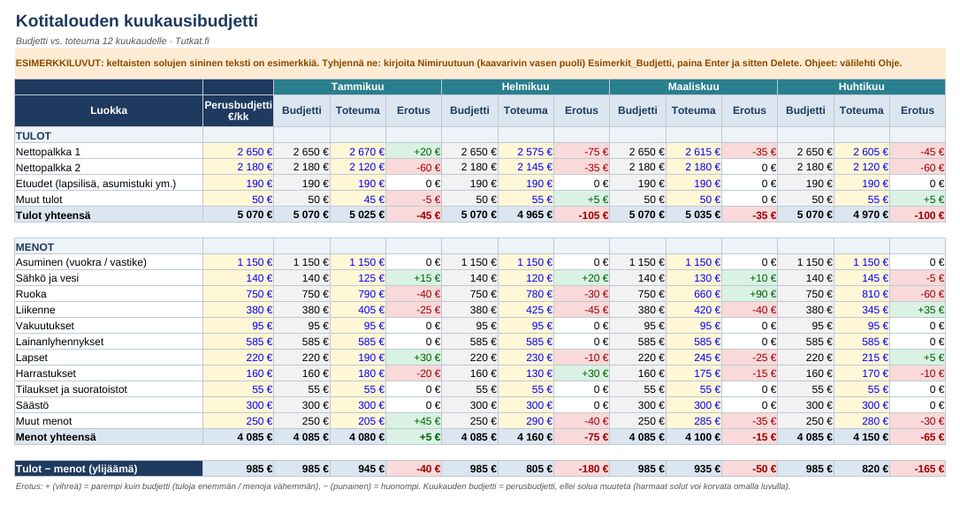
Task: Select the Asuminen (vuokra / vastike) label
Action: [x=109, y=262]
